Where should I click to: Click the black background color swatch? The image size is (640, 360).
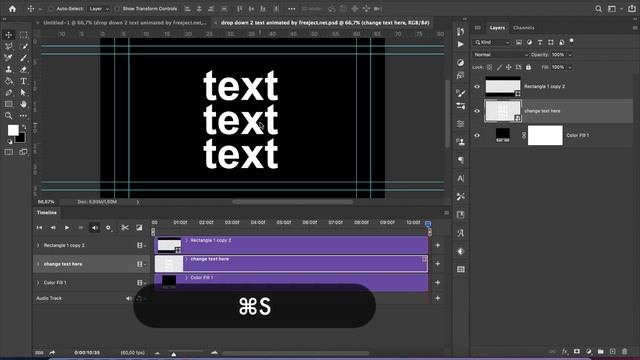tap(21, 139)
